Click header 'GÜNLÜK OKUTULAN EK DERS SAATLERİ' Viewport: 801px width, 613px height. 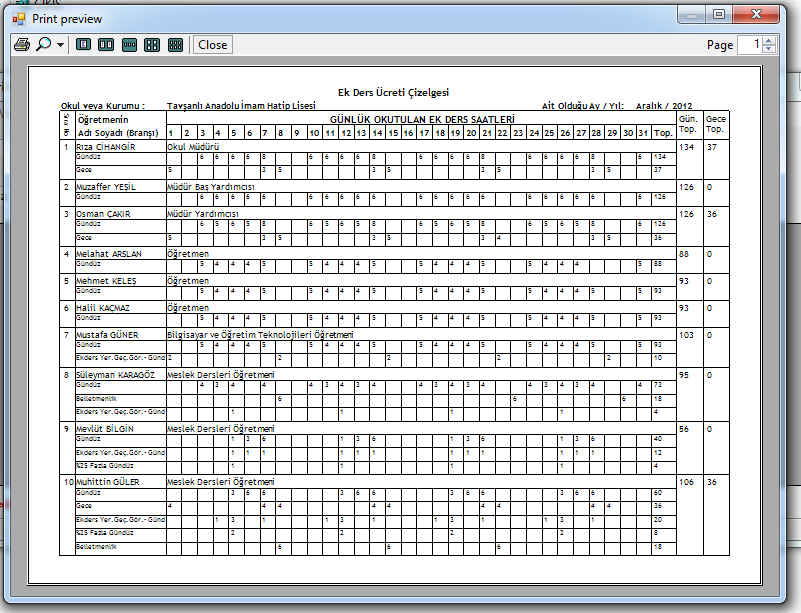(x=422, y=120)
